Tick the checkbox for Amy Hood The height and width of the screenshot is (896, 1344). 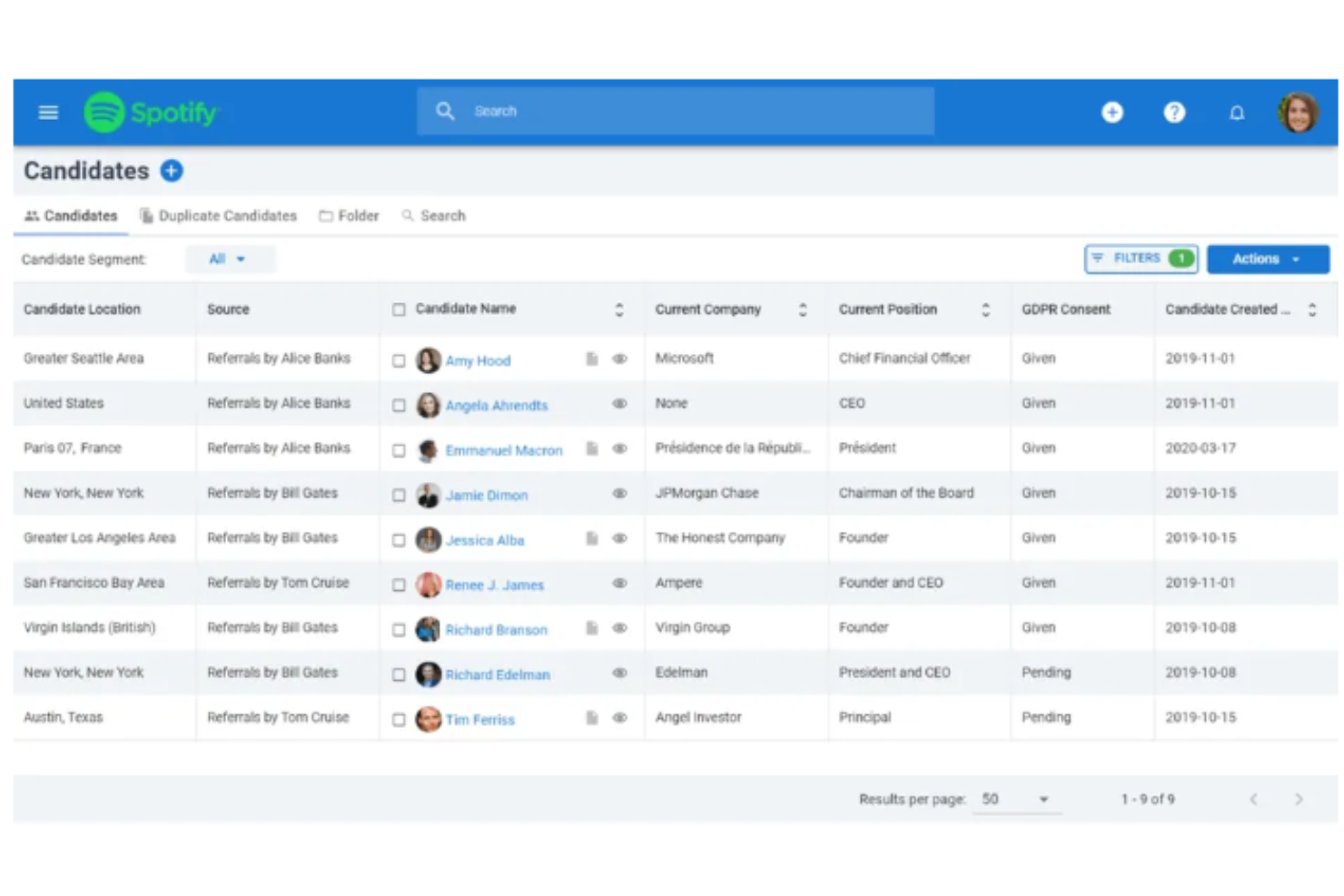pyautogui.click(x=399, y=361)
